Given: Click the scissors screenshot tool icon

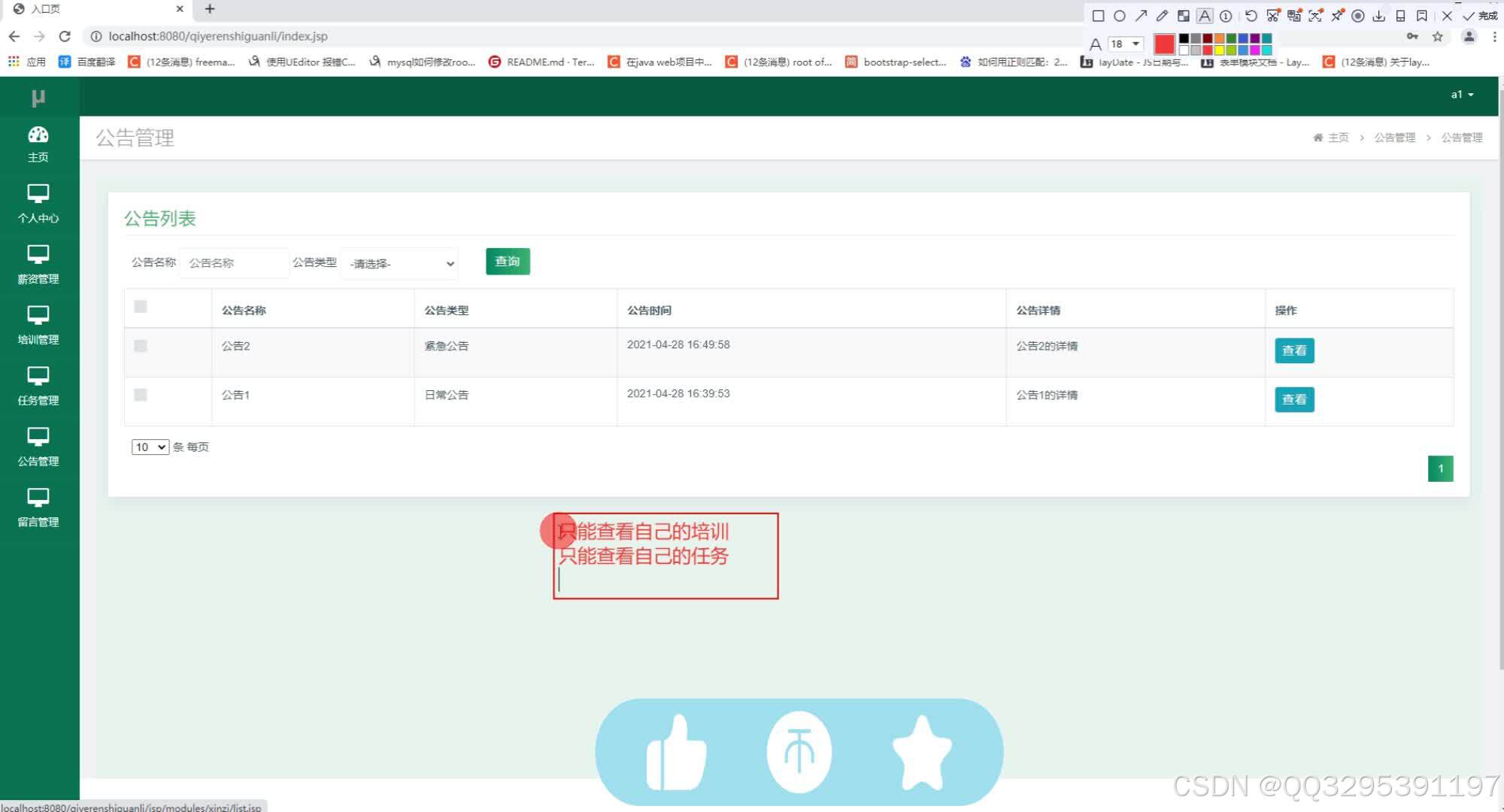Looking at the screenshot, I should pyautogui.click(x=1272, y=16).
